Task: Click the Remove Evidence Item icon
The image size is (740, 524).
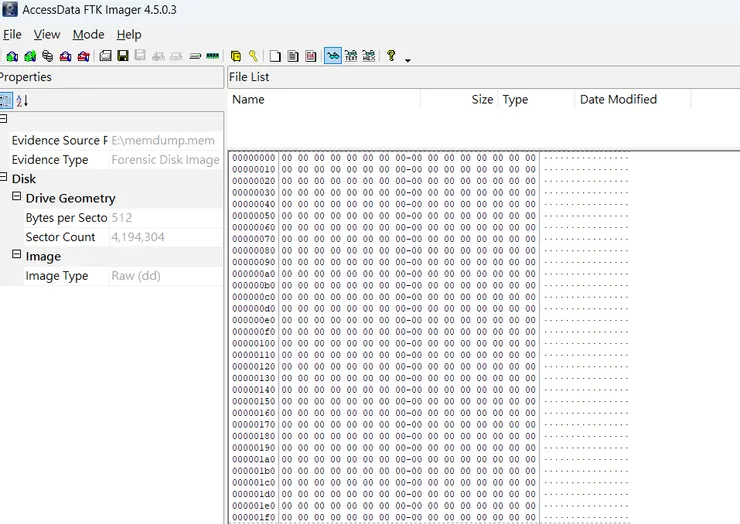Action: 65,56
